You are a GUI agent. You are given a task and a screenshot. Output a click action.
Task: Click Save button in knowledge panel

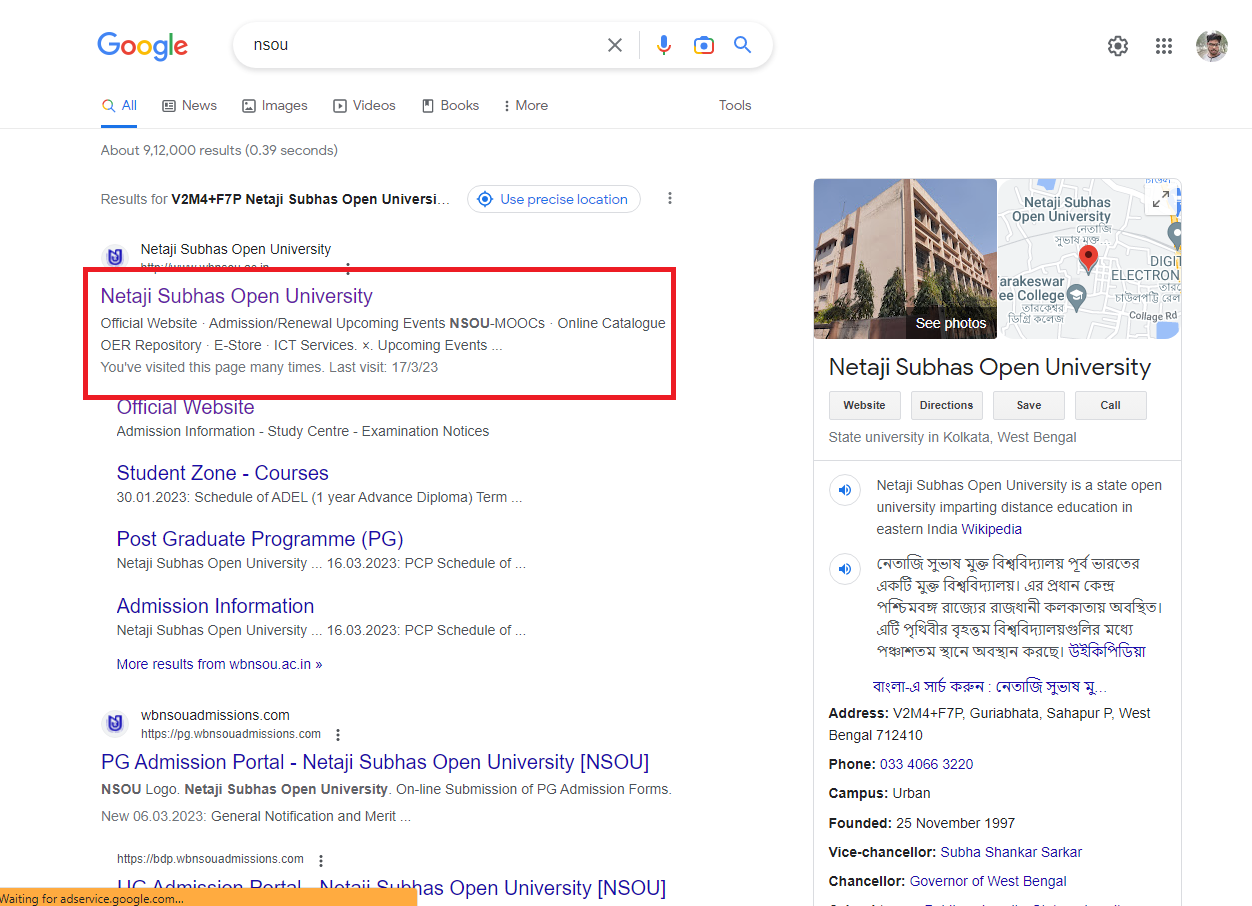pos(1028,405)
